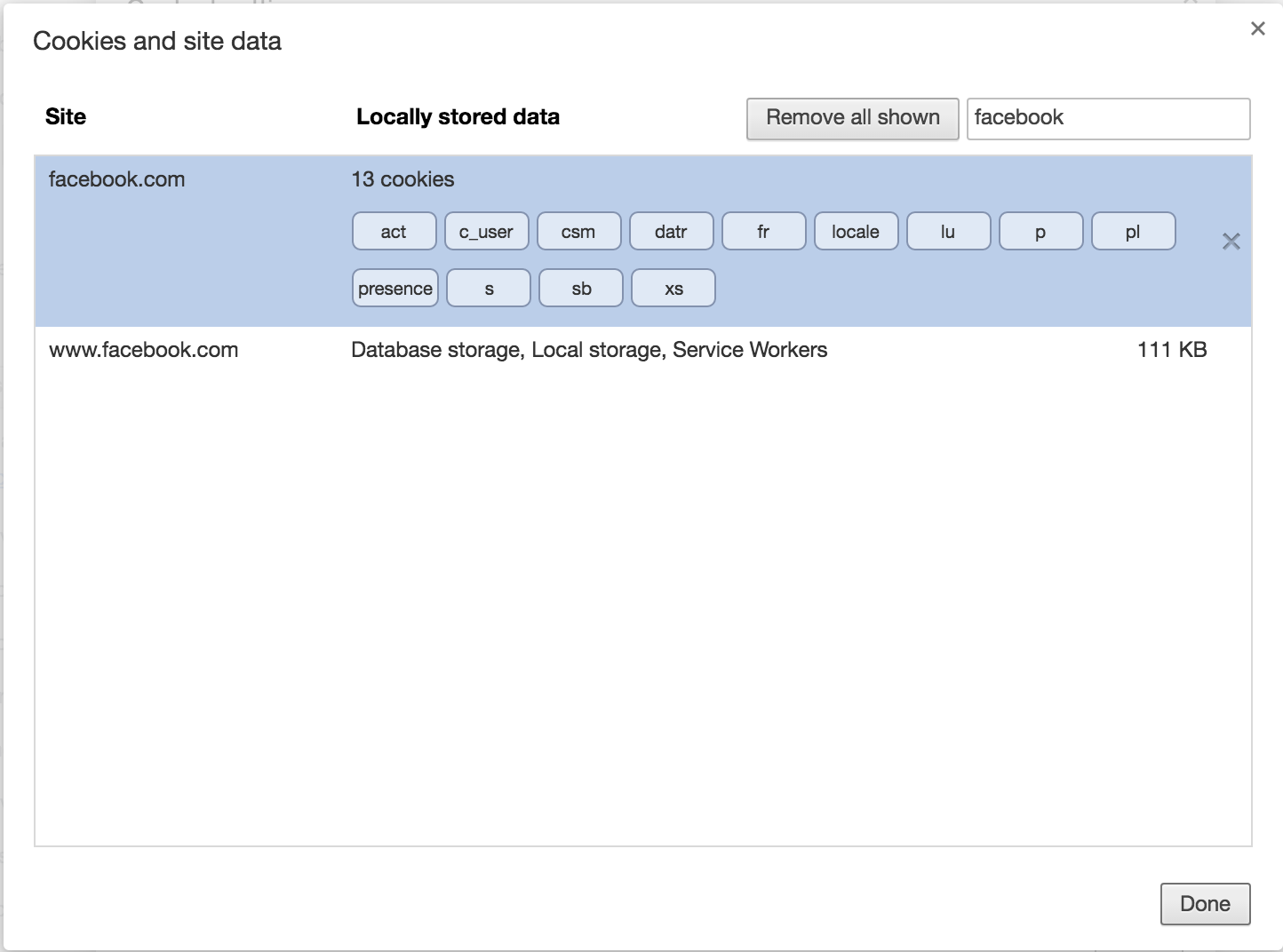Click the Remove all shown button

(x=852, y=118)
